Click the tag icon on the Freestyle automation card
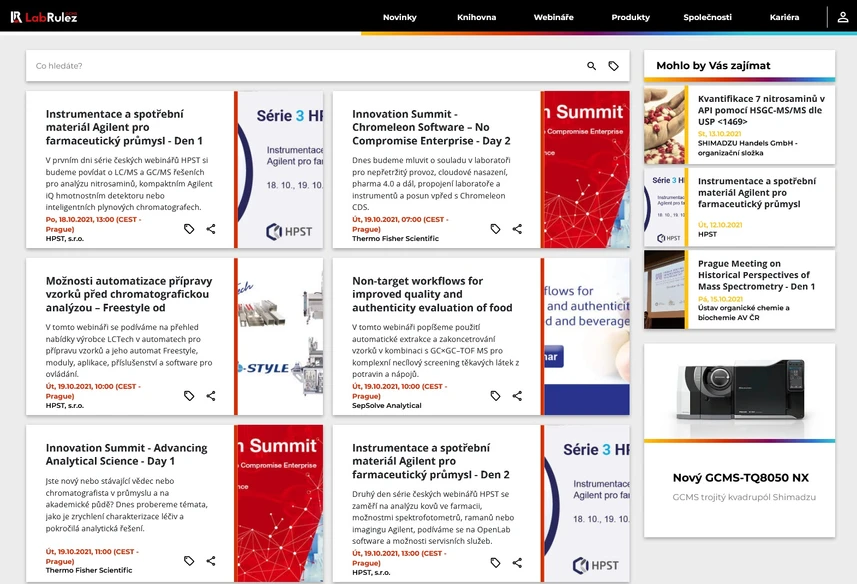Screen dimensions: 857x584 pyautogui.click(x=189, y=395)
